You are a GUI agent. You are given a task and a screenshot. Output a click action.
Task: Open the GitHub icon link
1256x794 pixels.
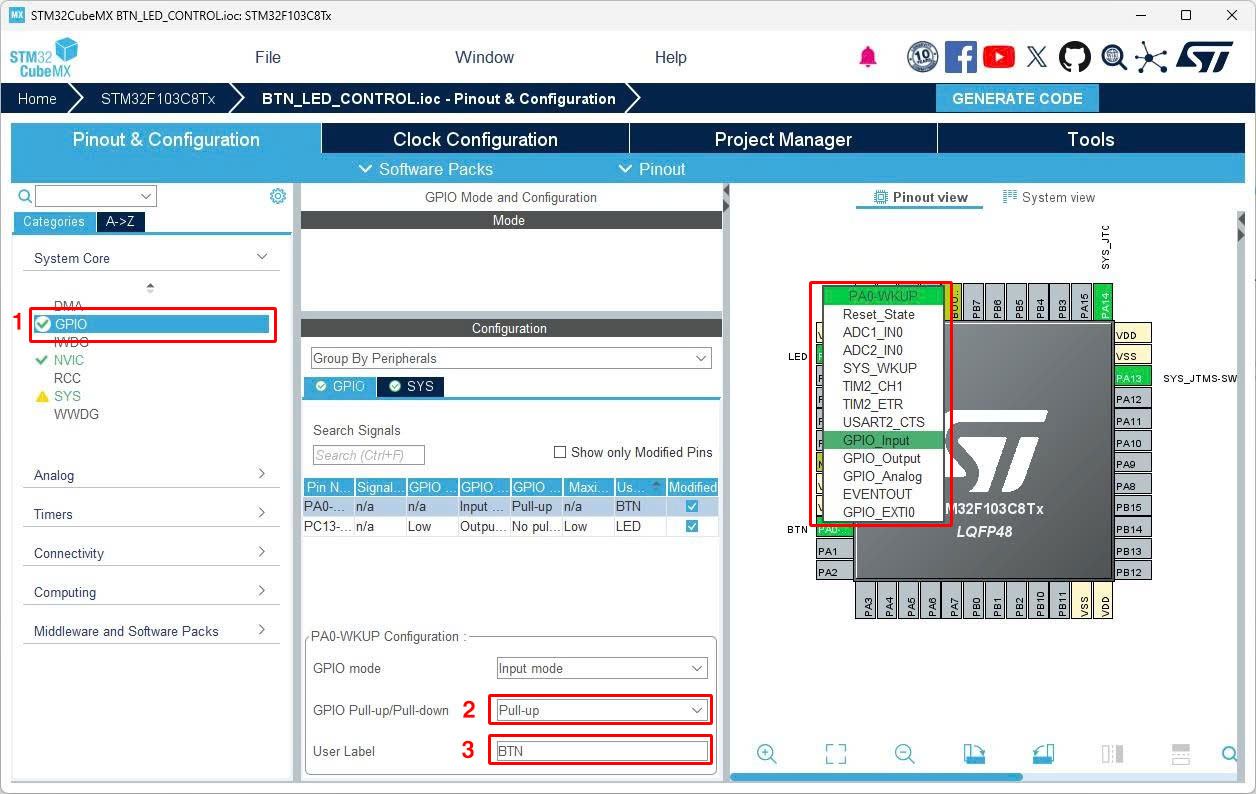1075,57
